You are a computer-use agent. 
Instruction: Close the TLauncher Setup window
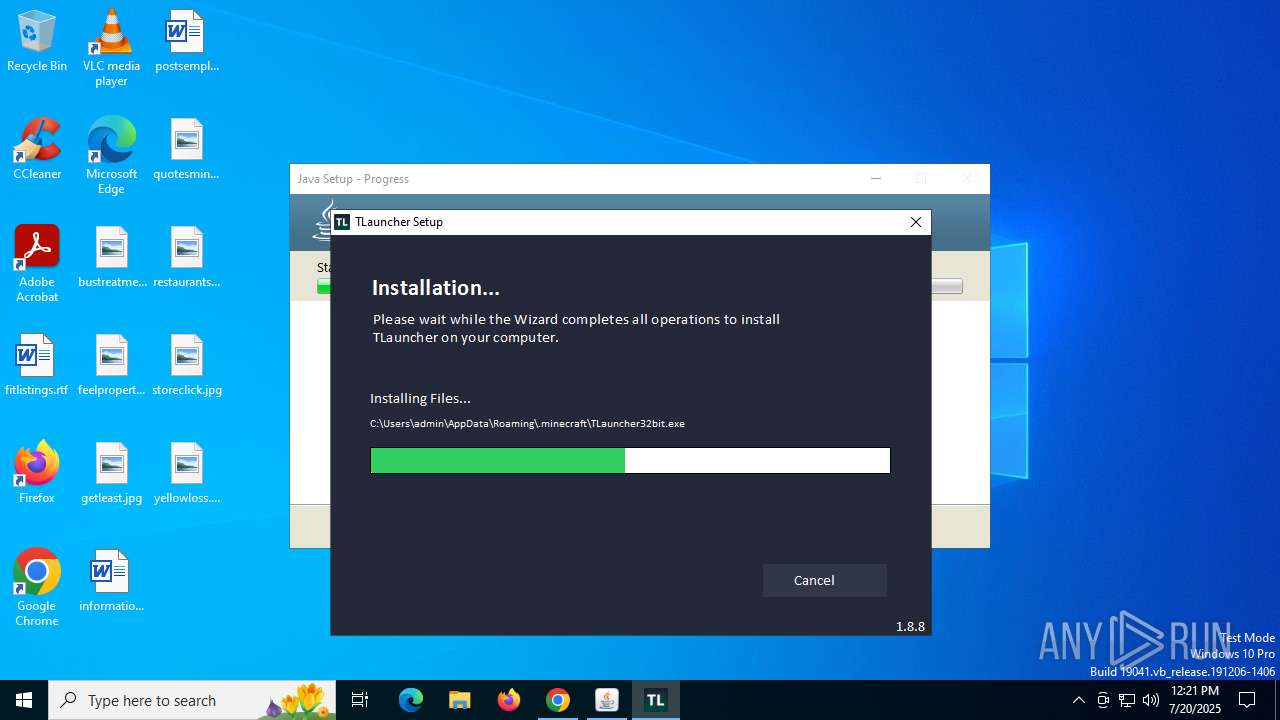915,222
